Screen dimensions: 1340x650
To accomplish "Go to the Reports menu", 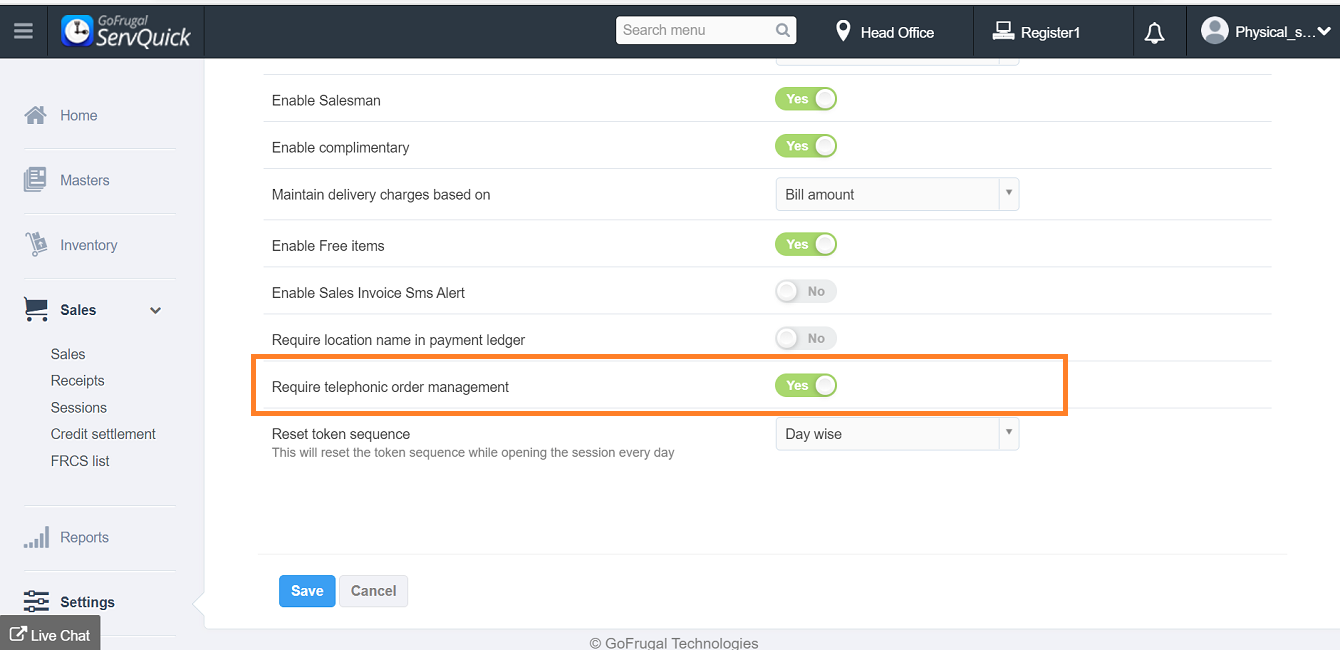I will [x=84, y=537].
